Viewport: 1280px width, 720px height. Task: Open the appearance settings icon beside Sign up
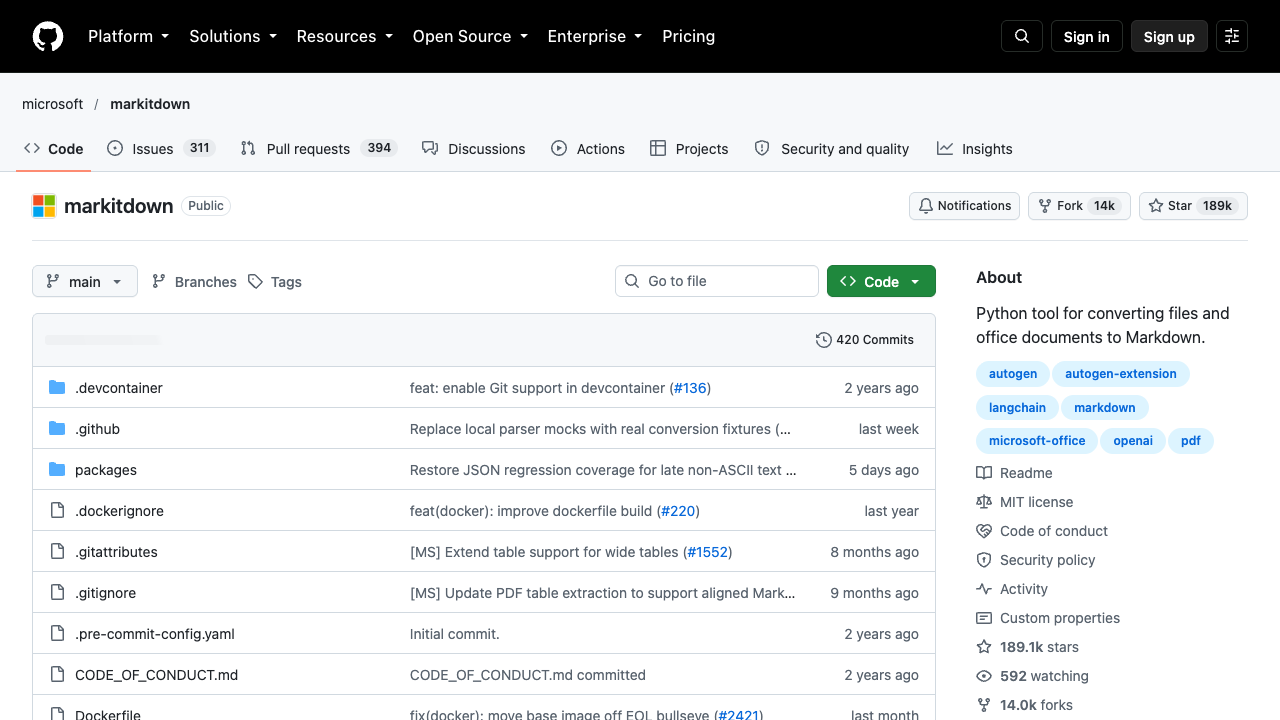[1232, 36]
